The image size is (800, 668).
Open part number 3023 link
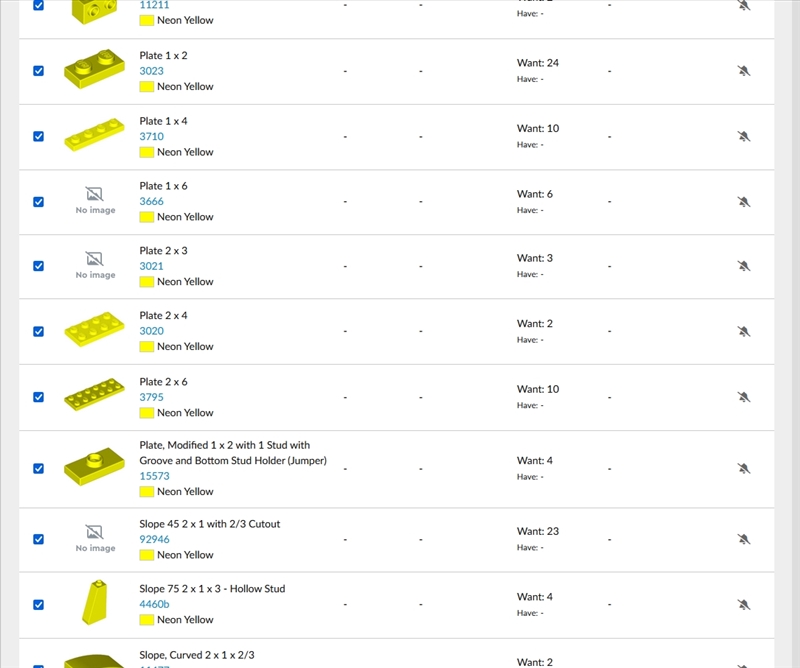pos(151,71)
